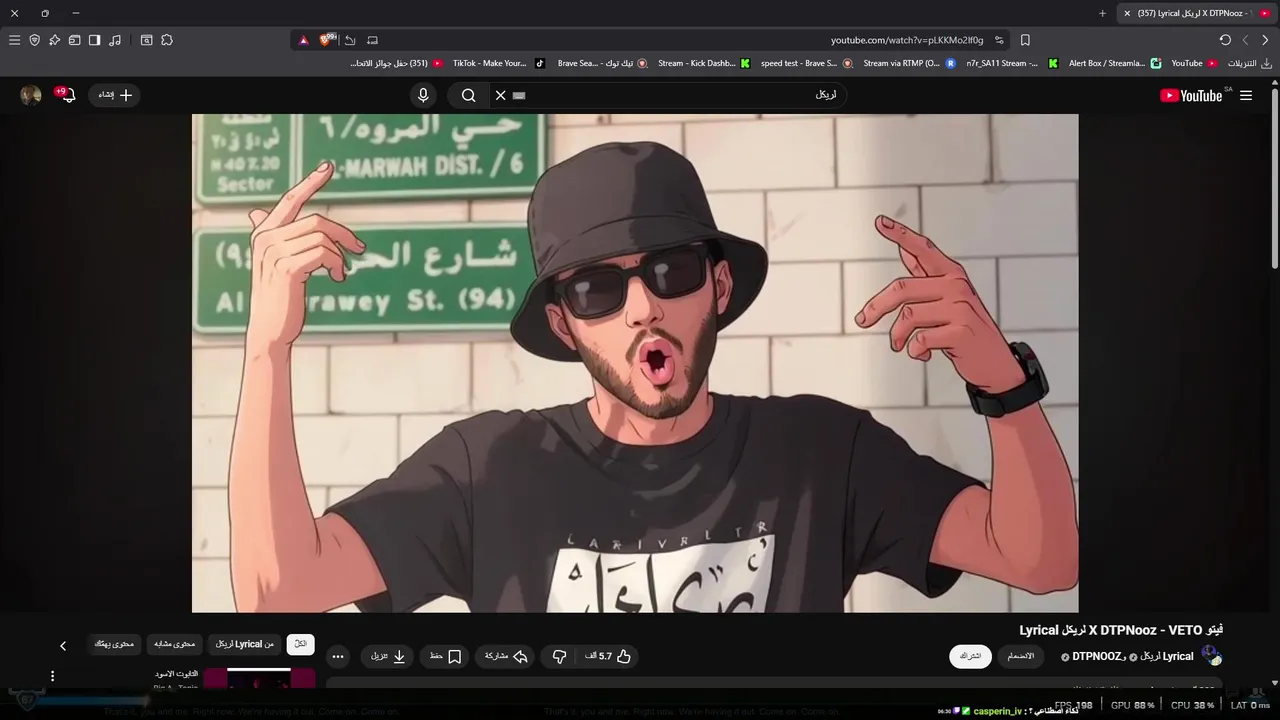Screen dimensions: 1280x720
Task: Open TikTok - Make Your bookmark
Action: (498, 63)
